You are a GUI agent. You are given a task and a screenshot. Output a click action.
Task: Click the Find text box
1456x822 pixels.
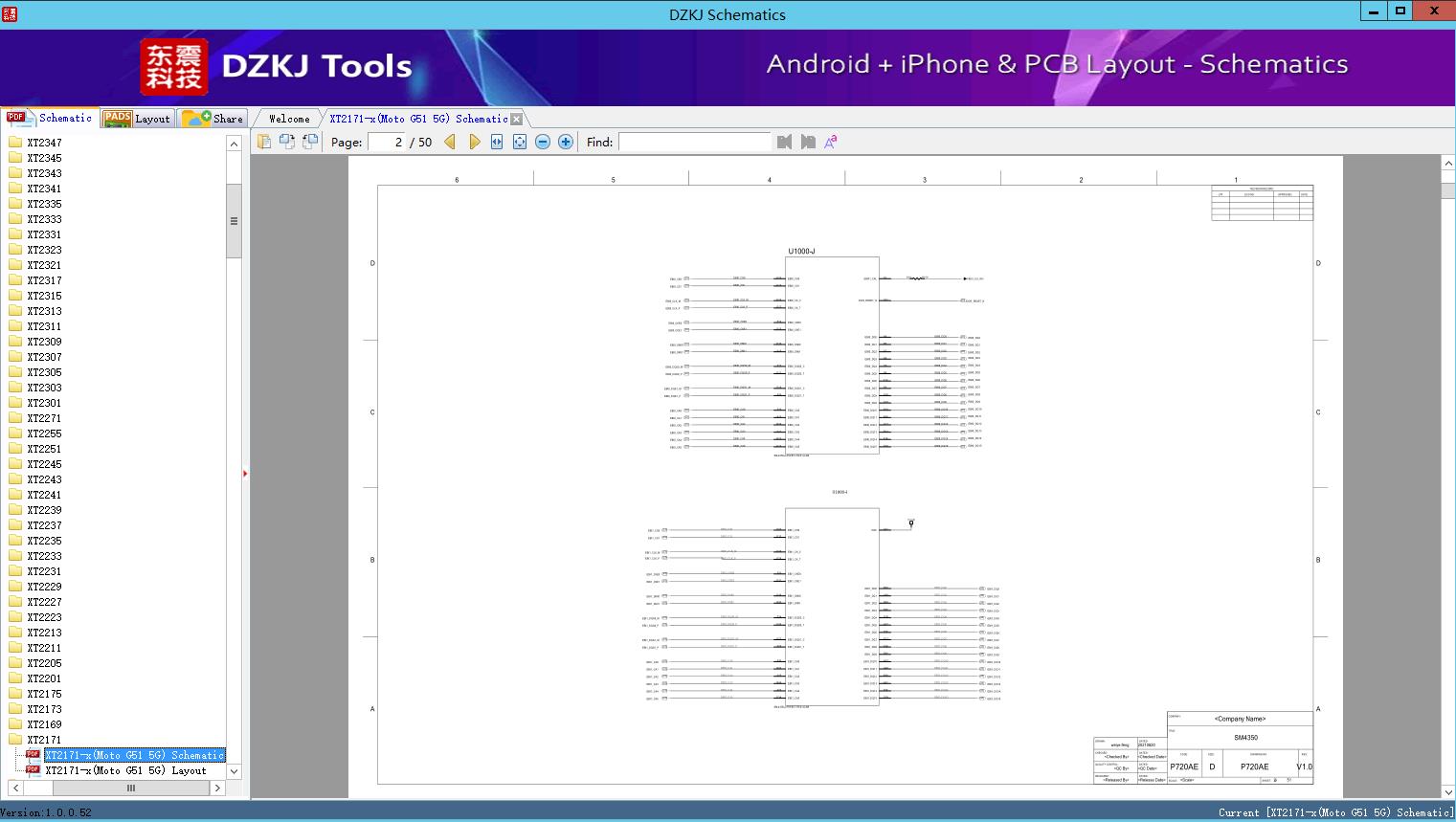[695, 142]
